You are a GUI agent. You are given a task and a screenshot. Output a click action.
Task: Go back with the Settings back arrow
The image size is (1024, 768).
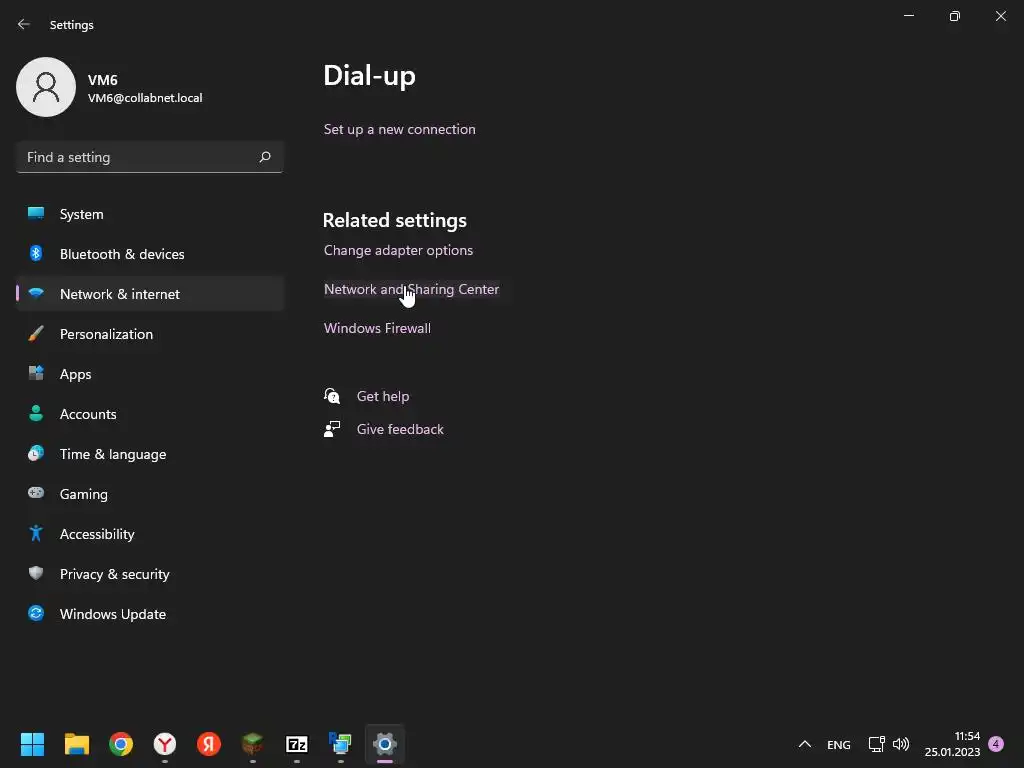(x=24, y=24)
